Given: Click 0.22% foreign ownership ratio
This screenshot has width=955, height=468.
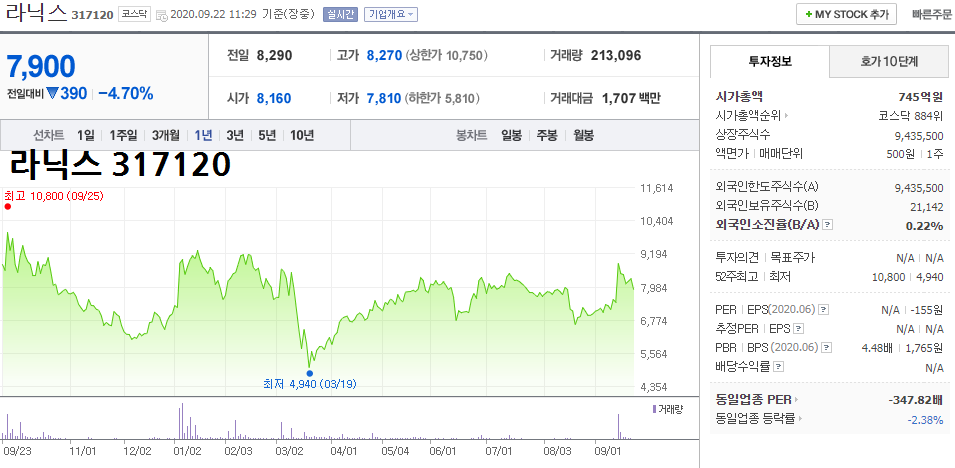Looking at the screenshot, I should click(925, 225).
